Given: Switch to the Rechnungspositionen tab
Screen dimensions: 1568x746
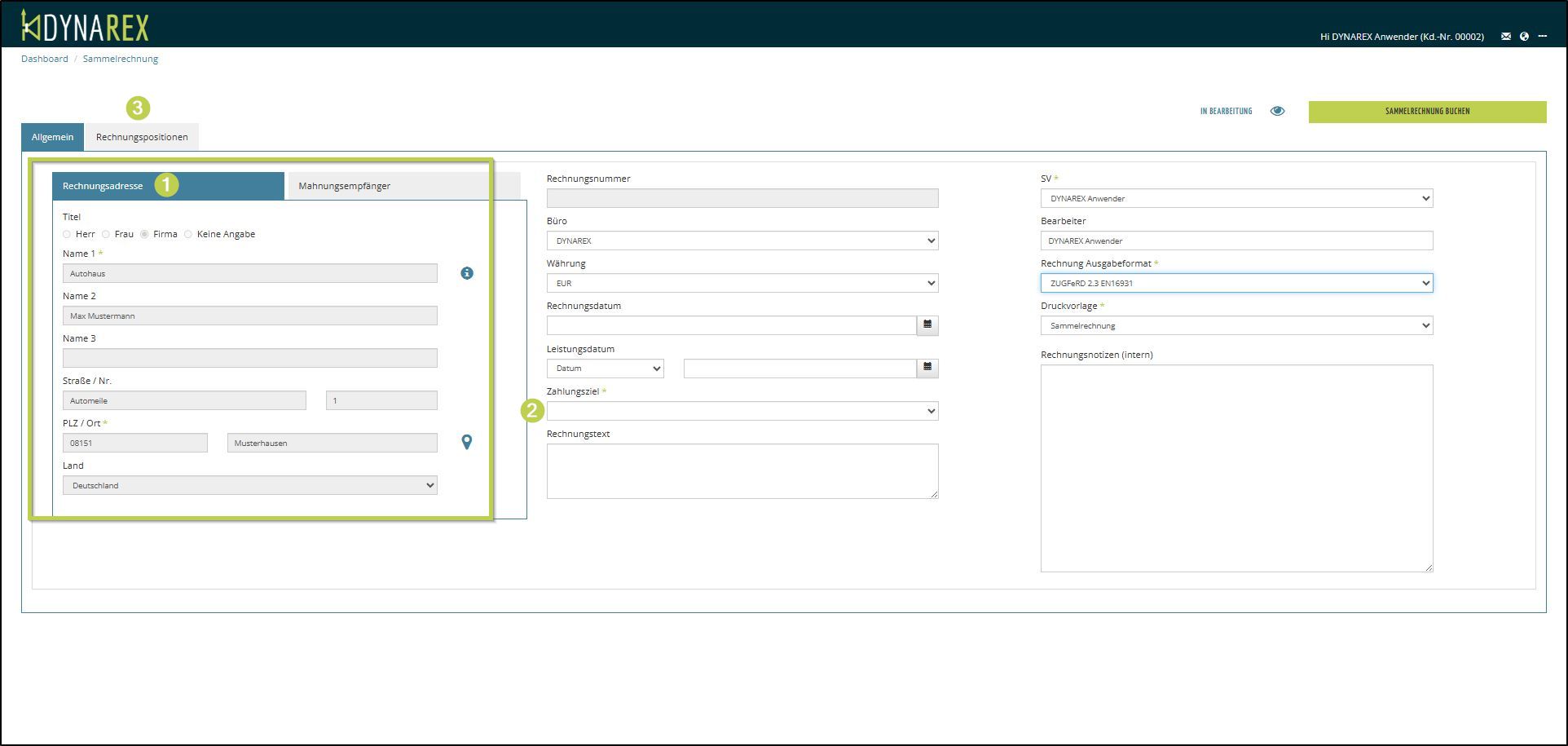Looking at the screenshot, I should [142, 137].
